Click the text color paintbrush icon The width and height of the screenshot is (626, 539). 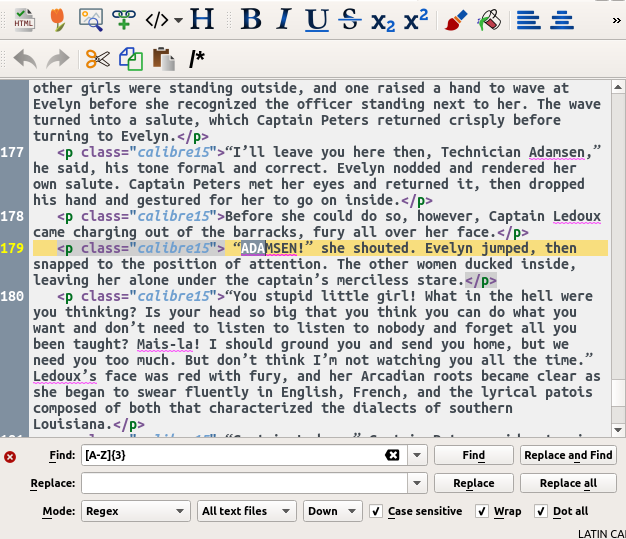[x=456, y=20]
